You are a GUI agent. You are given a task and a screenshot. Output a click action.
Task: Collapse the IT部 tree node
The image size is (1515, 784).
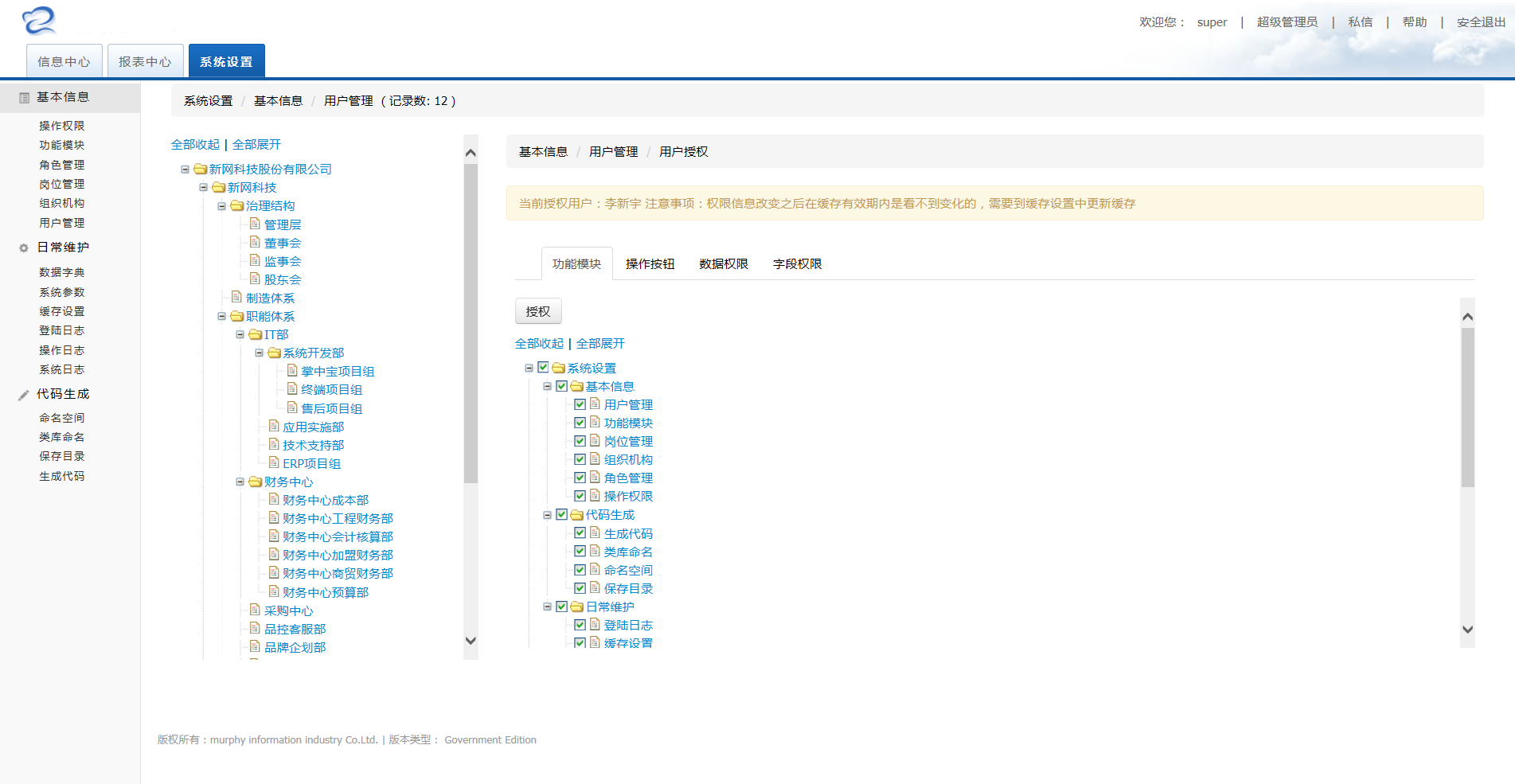(240, 334)
